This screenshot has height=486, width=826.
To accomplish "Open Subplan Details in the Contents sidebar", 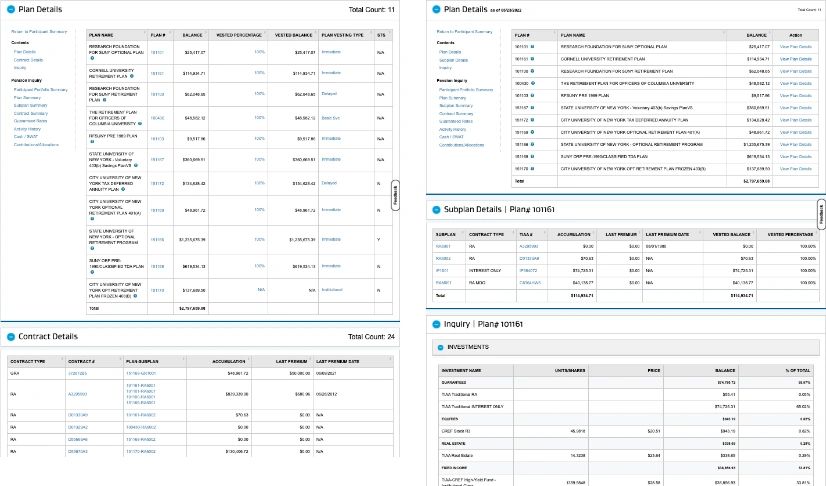I will [x=456, y=59].
